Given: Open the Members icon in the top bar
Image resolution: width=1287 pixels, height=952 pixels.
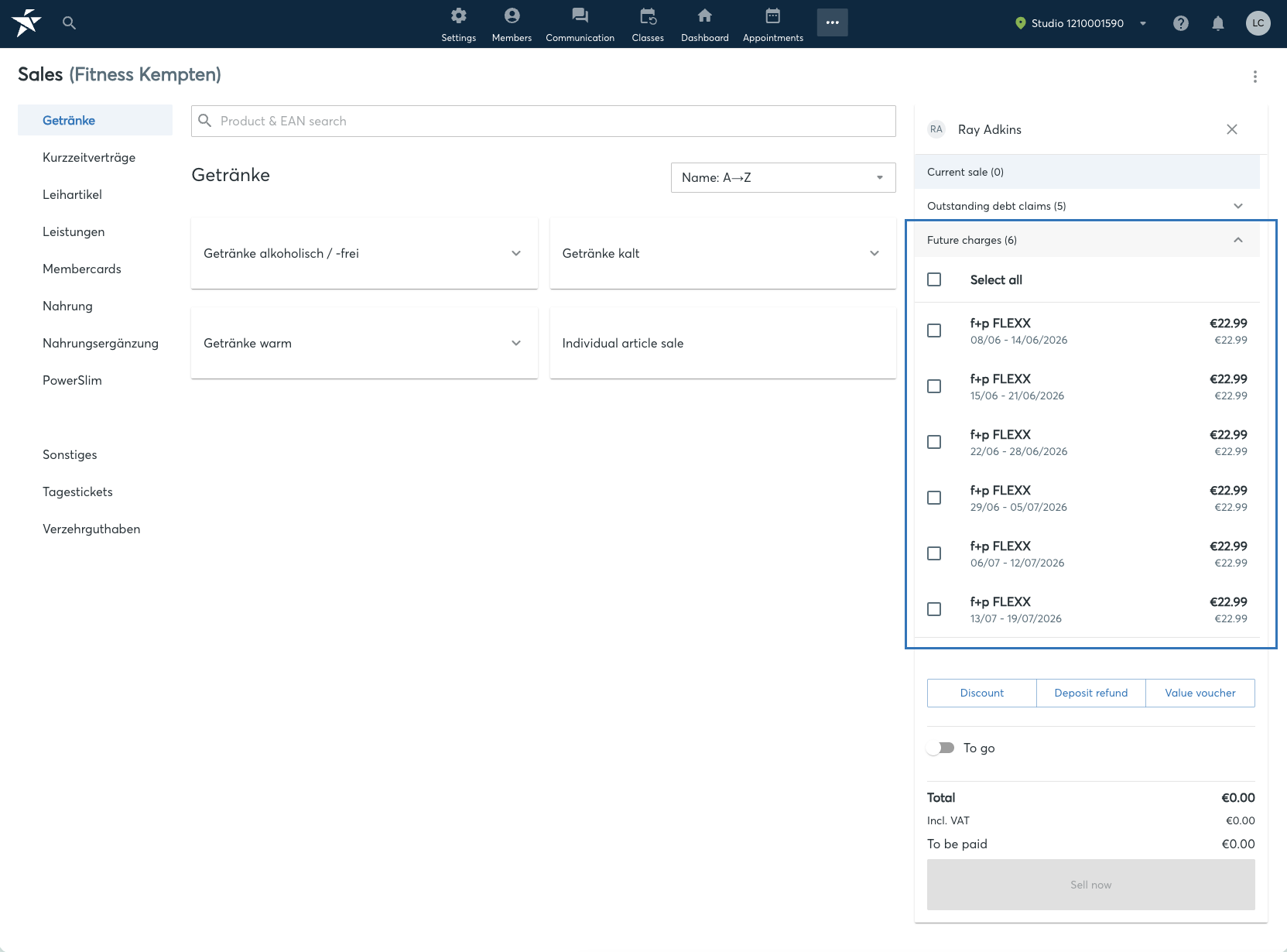Looking at the screenshot, I should pyautogui.click(x=512, y=16).
